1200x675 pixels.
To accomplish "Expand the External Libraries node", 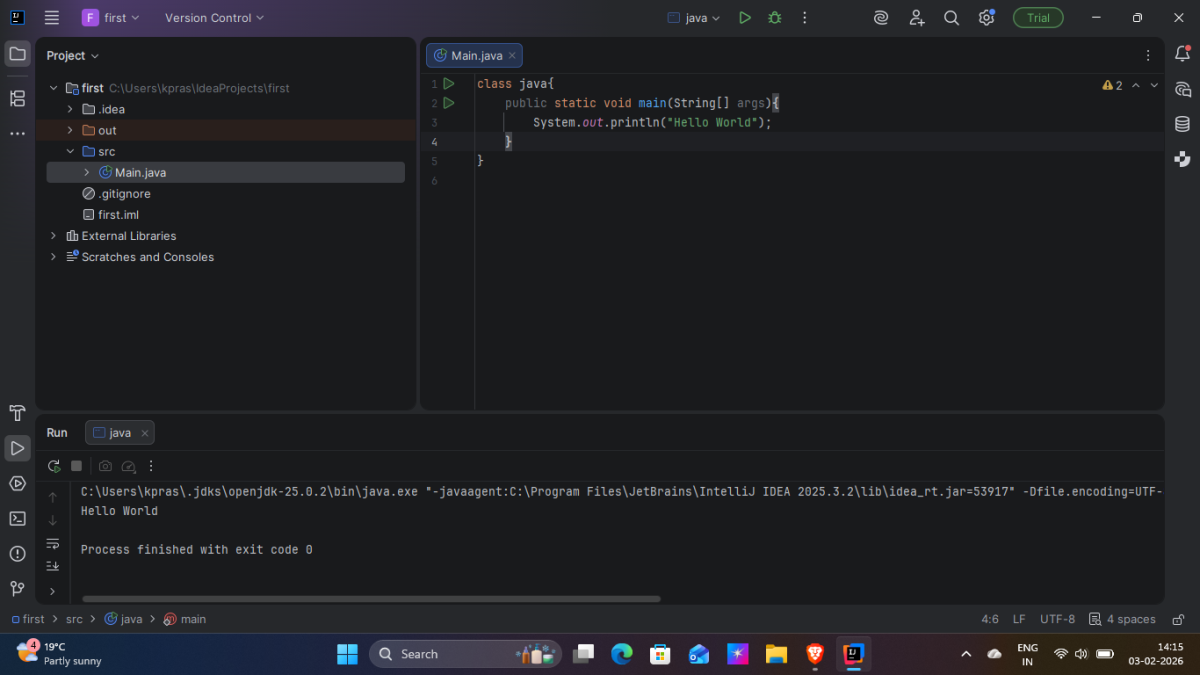I will pos(54,236).
